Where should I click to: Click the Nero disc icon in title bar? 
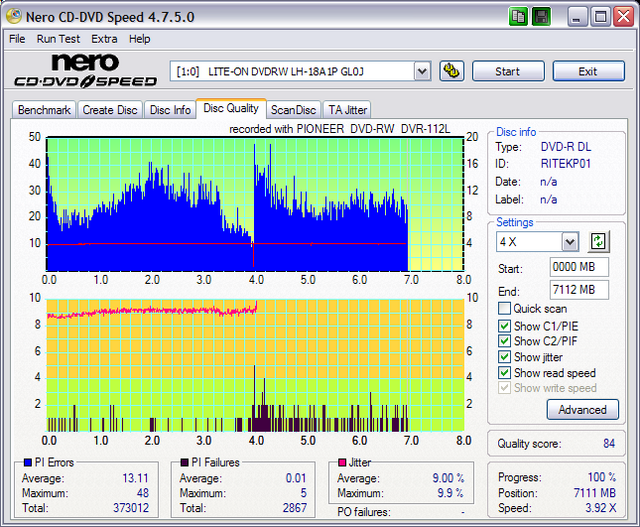pyautogui.click(x=14, y=16)
